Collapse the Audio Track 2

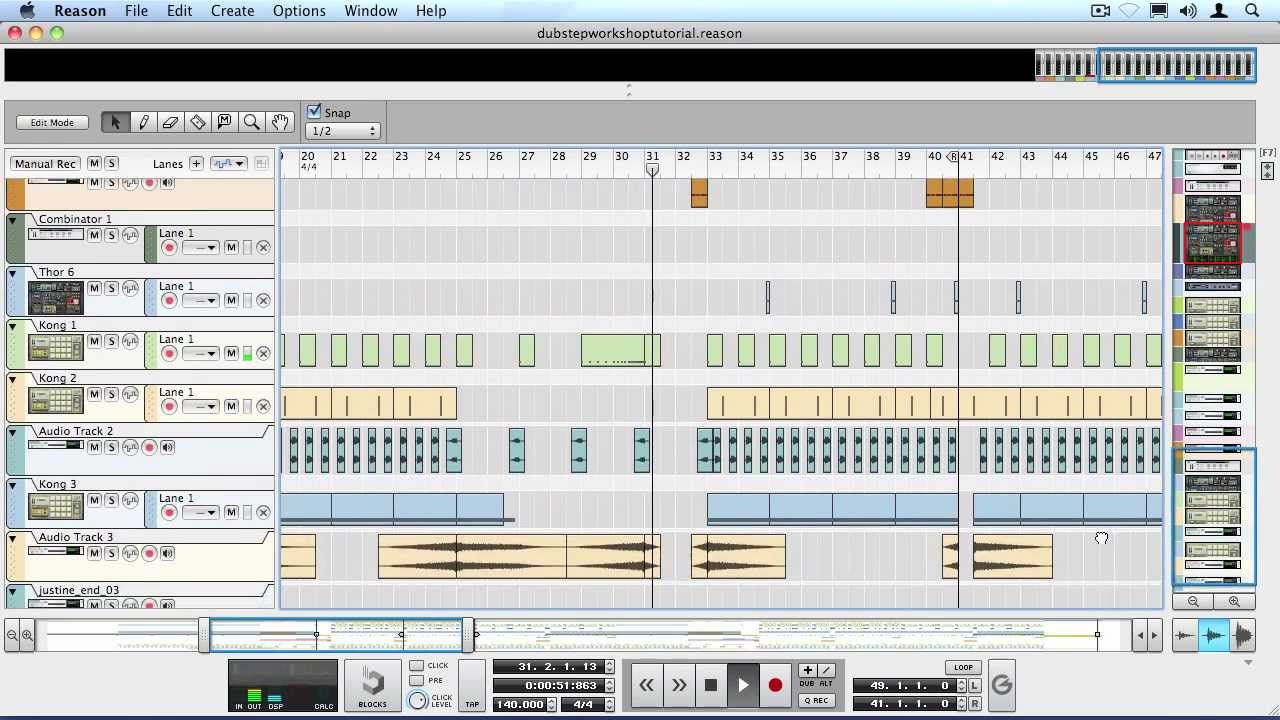click(x=13, y=431)
